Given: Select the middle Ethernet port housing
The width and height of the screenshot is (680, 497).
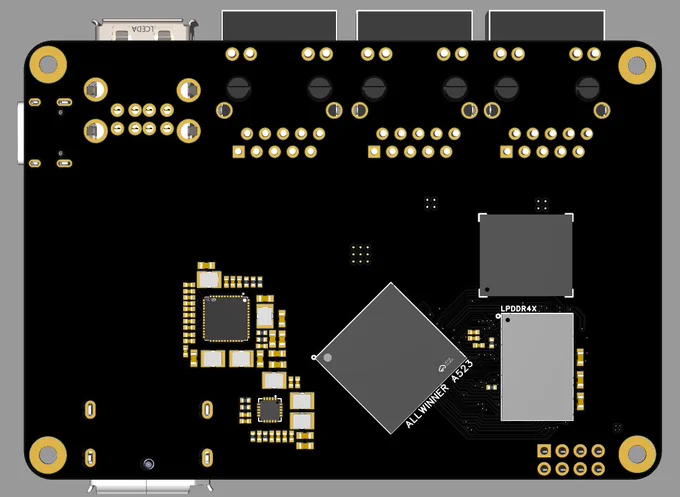Looking at the screenshot, I should click(414, 26).
